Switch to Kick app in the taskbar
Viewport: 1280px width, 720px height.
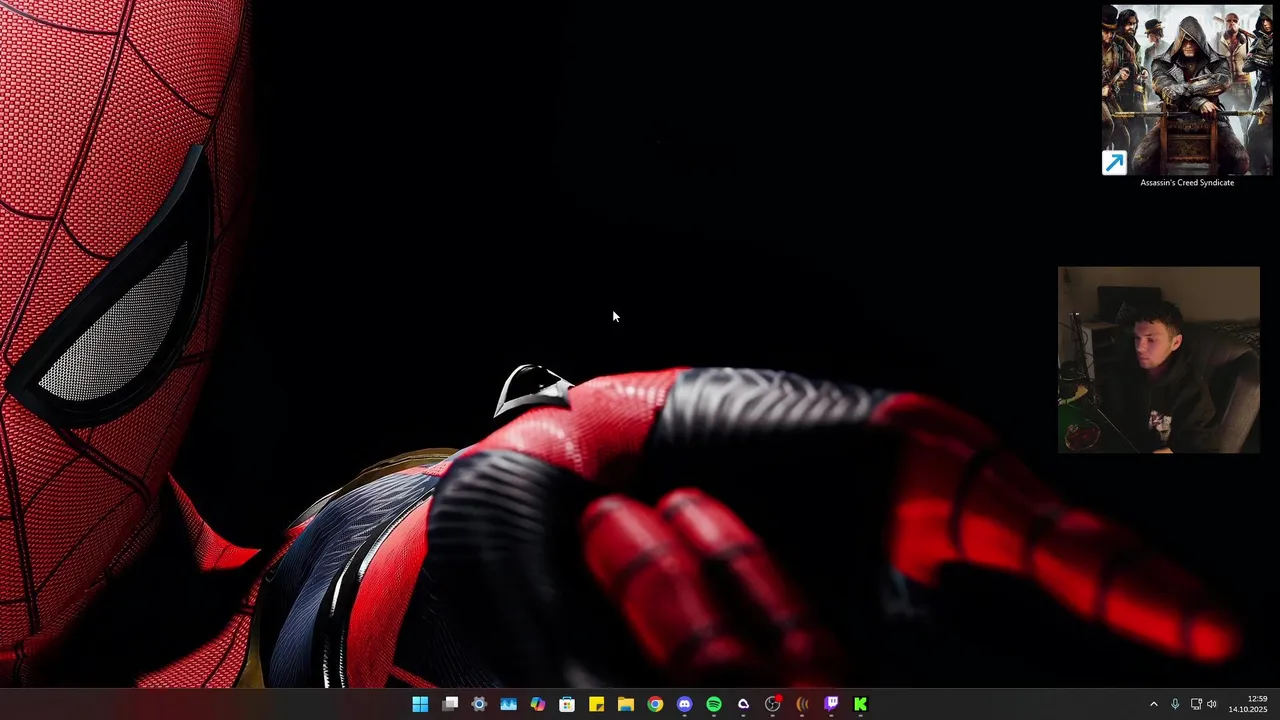coord(860,704)
